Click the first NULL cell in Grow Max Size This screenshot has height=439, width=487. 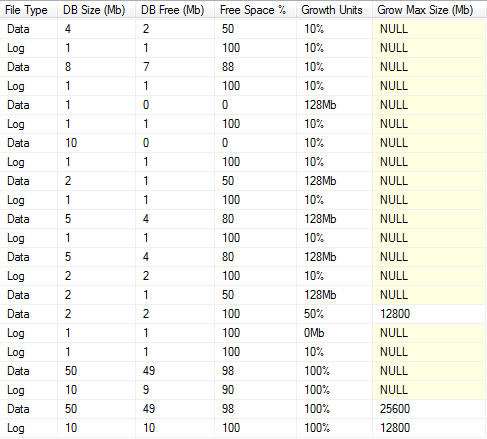[x=429, y=29]
